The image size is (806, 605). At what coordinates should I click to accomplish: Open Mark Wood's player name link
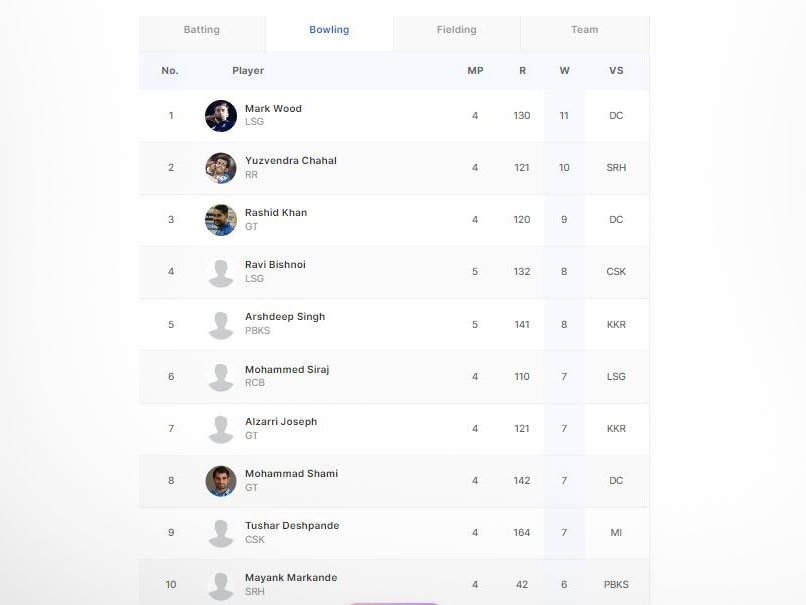click(x=273, y=108)
